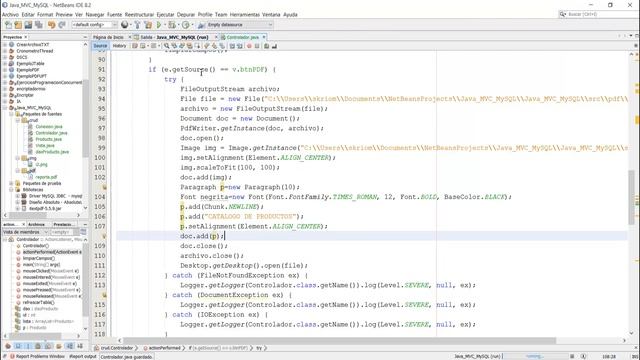This screenshot has height=360, width=640.
Task: Collapse the crud package node
Action: pyautogui.click(x=18, y=120)
